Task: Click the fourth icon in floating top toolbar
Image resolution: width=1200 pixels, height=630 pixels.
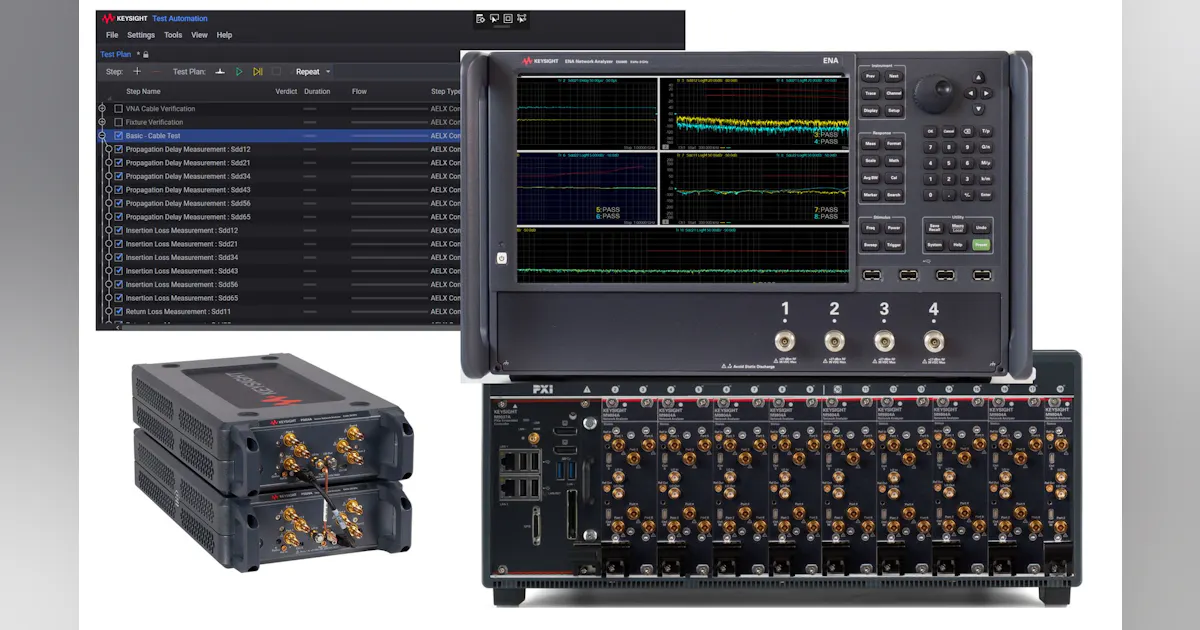Action: pos(522,18)
